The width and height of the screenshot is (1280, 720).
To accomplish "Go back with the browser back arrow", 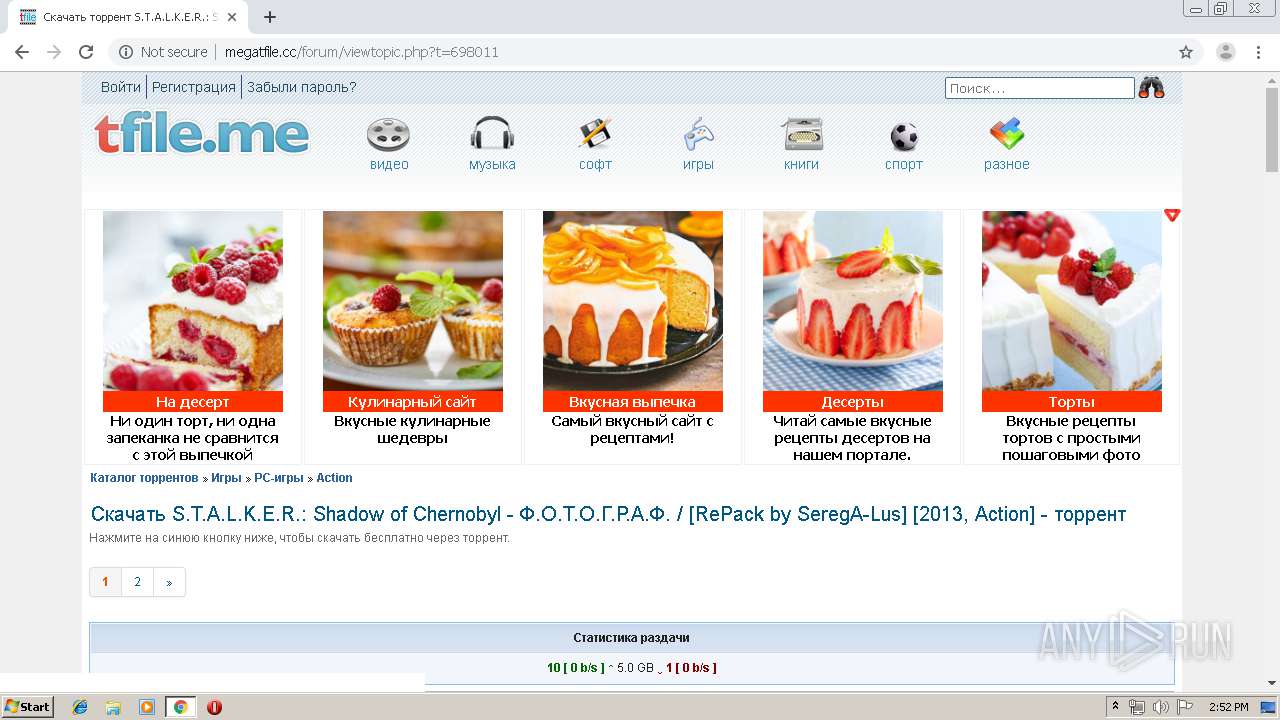I will click(x=22, y=52).
